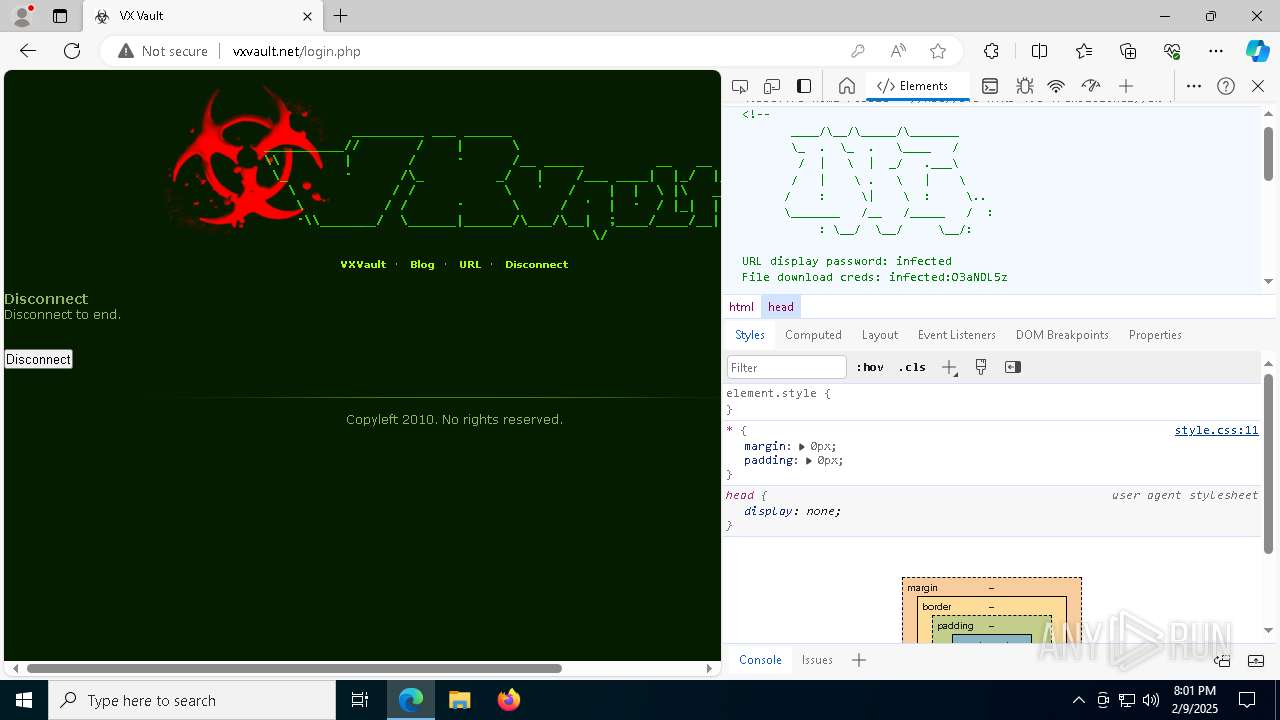Add more tools with plus icon
Image resolution: width=1280 pixels, height=720 pixels.
tap(1126, 86)
